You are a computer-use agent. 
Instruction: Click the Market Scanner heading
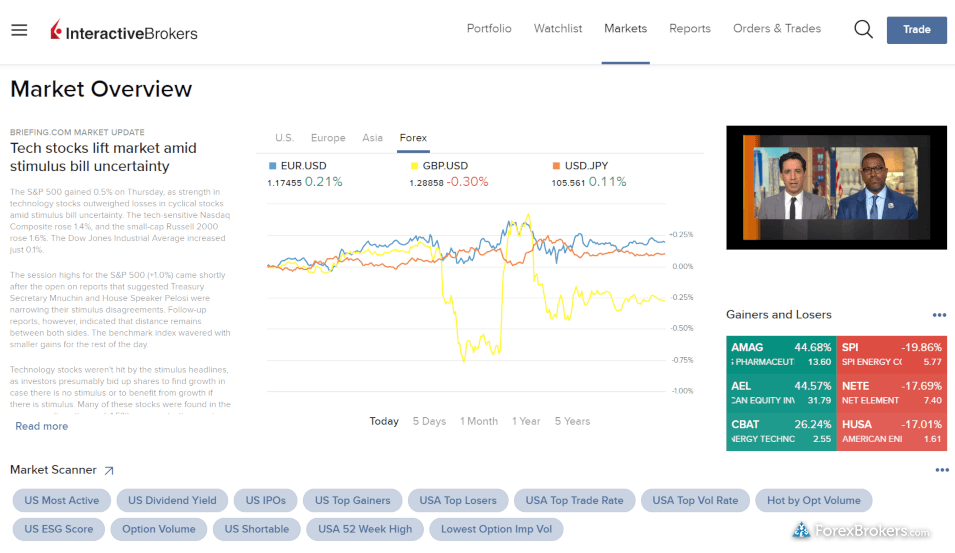(x=53, y=470)
